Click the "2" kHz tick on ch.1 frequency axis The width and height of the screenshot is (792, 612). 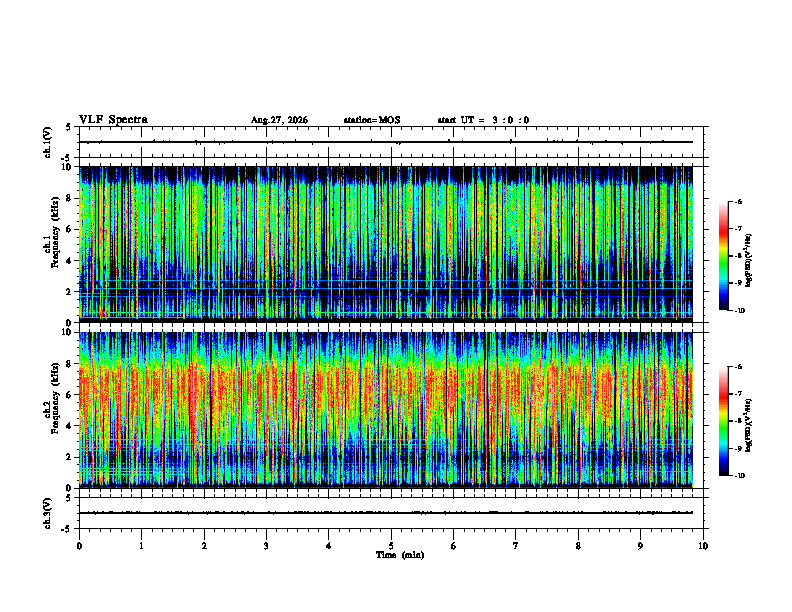[x=67, y=291]
